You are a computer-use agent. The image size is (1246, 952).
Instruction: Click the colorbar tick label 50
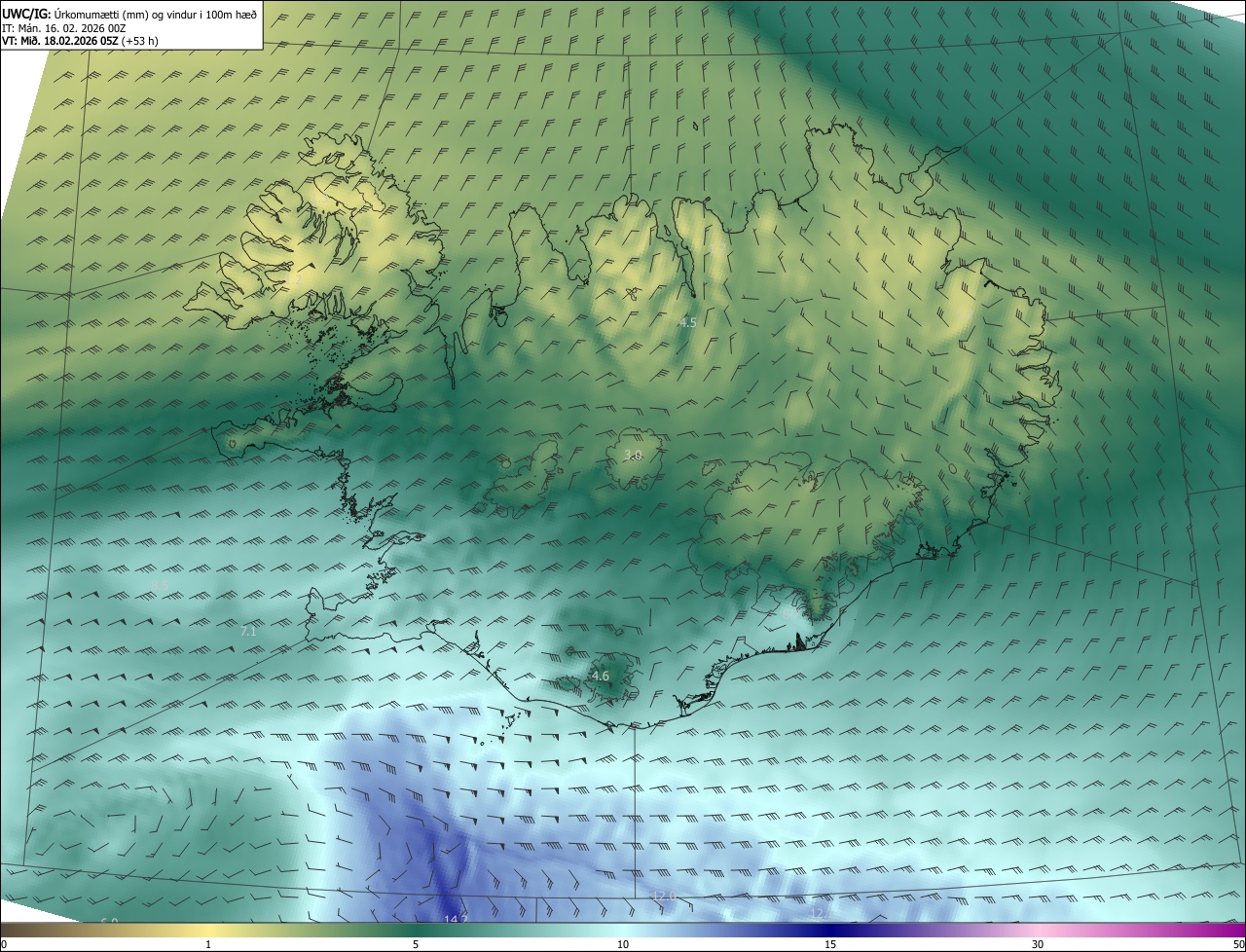point(1238,944)
